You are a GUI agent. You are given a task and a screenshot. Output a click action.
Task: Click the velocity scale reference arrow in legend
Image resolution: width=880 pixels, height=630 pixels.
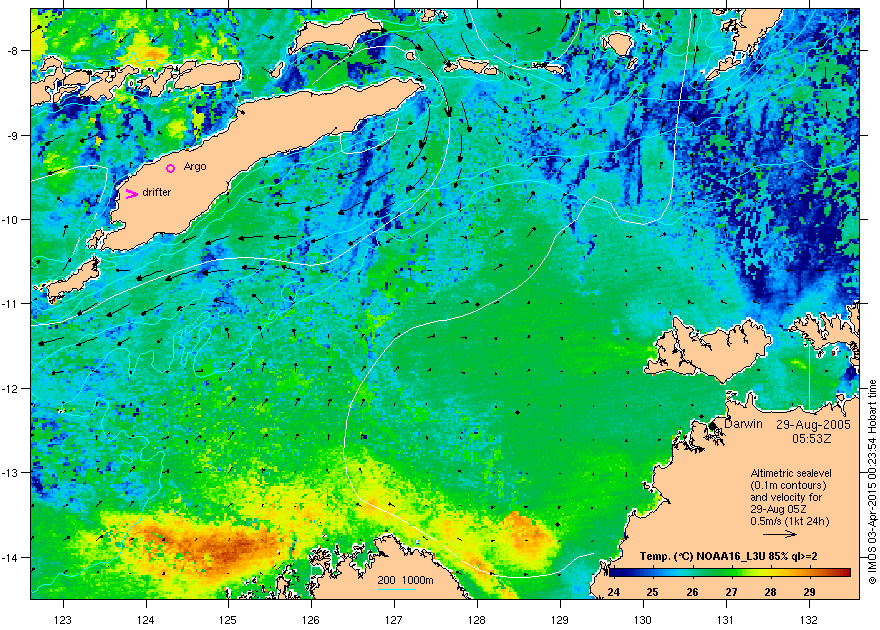click(x=780, y=535)
